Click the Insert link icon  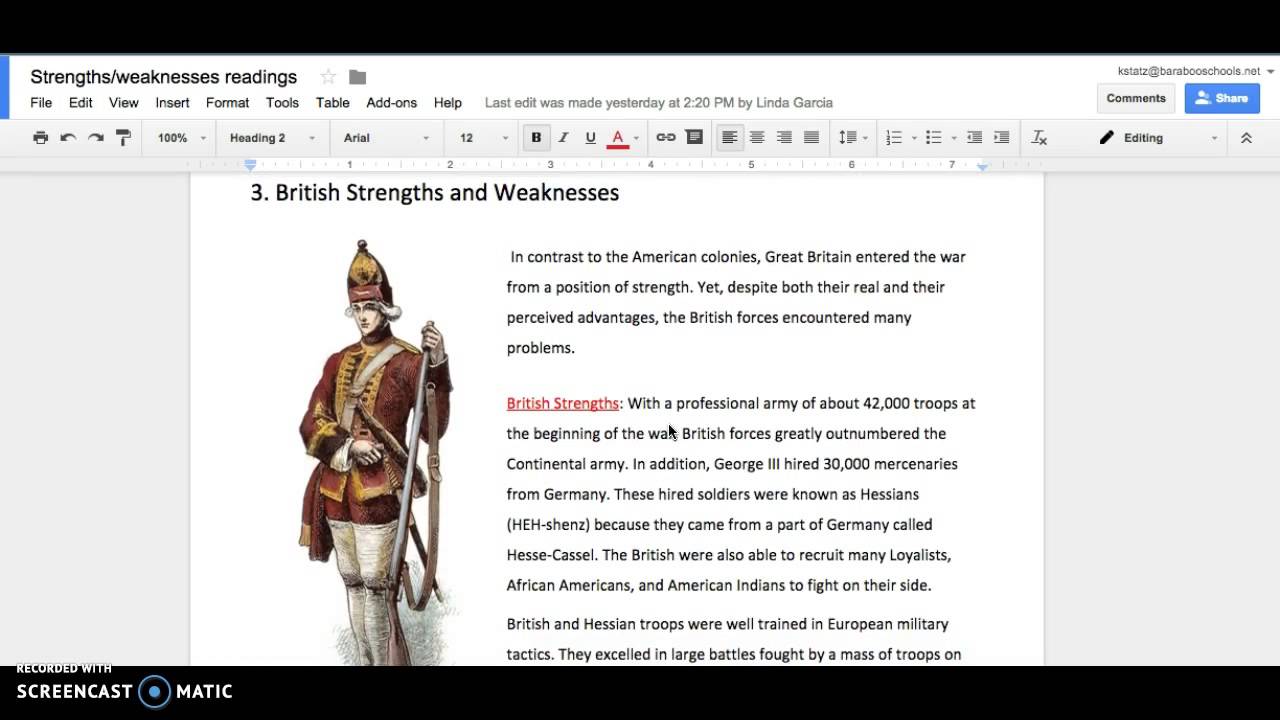[666, 138]
